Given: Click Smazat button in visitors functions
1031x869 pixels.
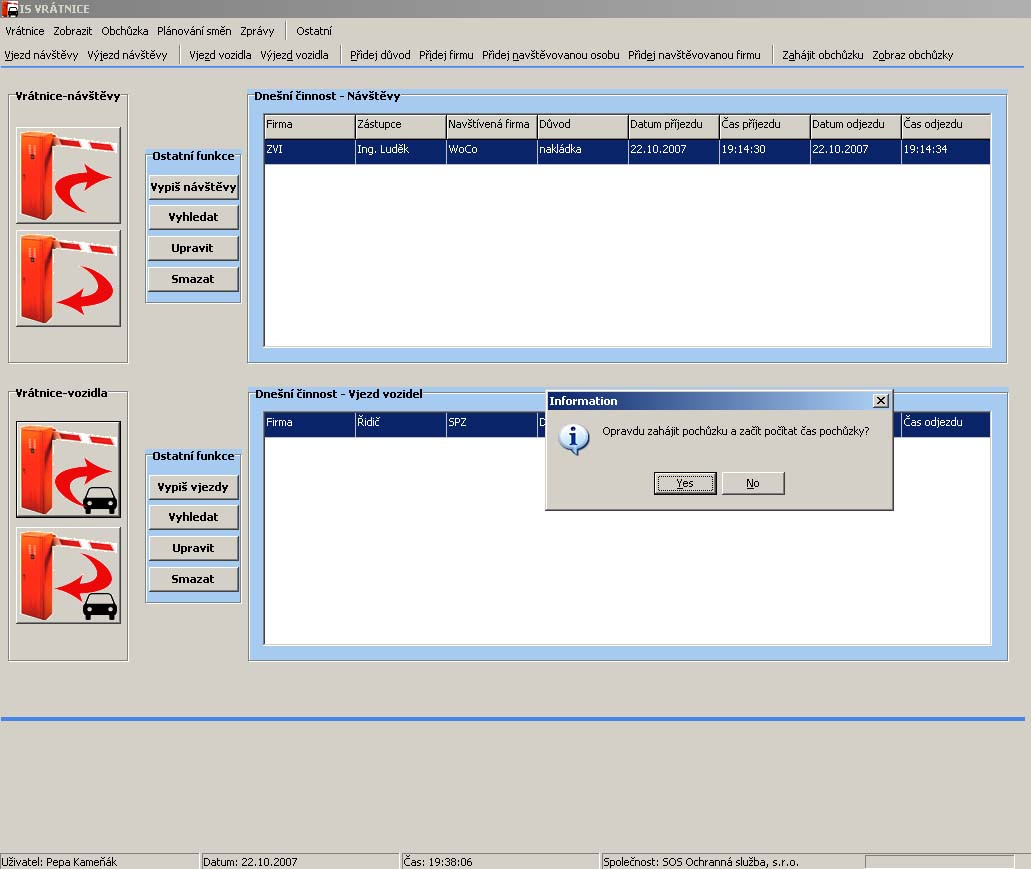Looking at the screenshot, I should (x=193, y=279).
